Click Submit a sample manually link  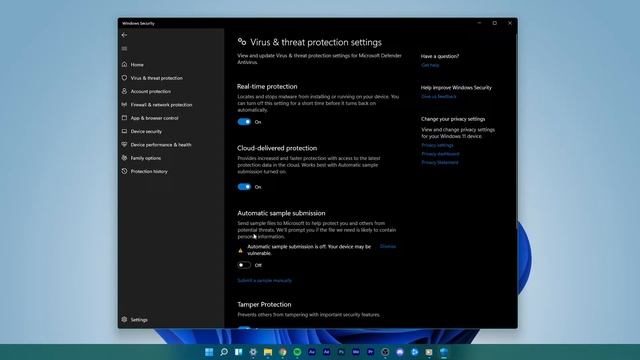coord(264,280)
